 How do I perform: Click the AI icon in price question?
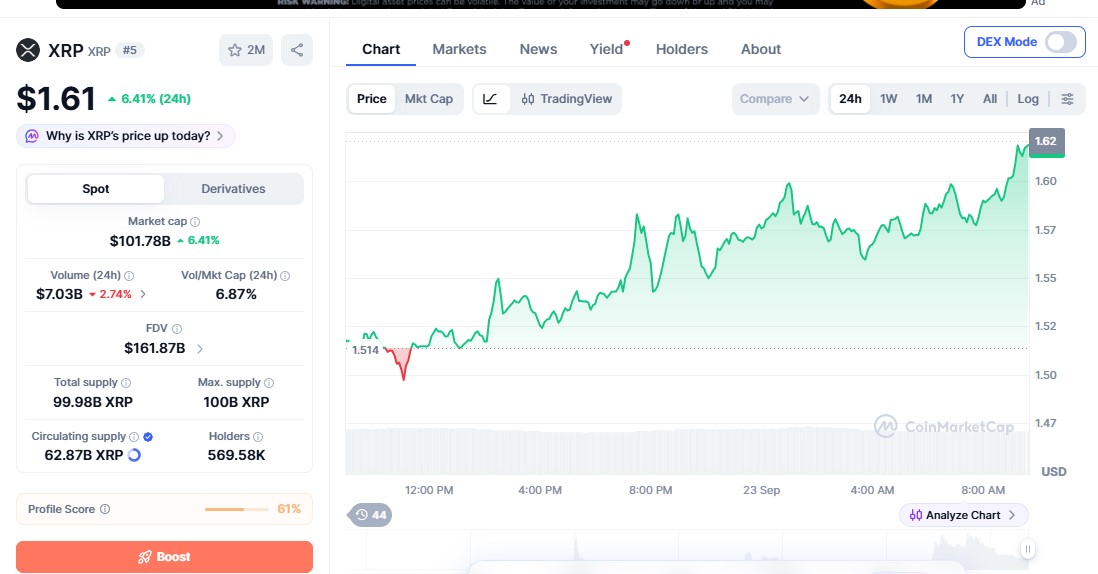point(32,136)
